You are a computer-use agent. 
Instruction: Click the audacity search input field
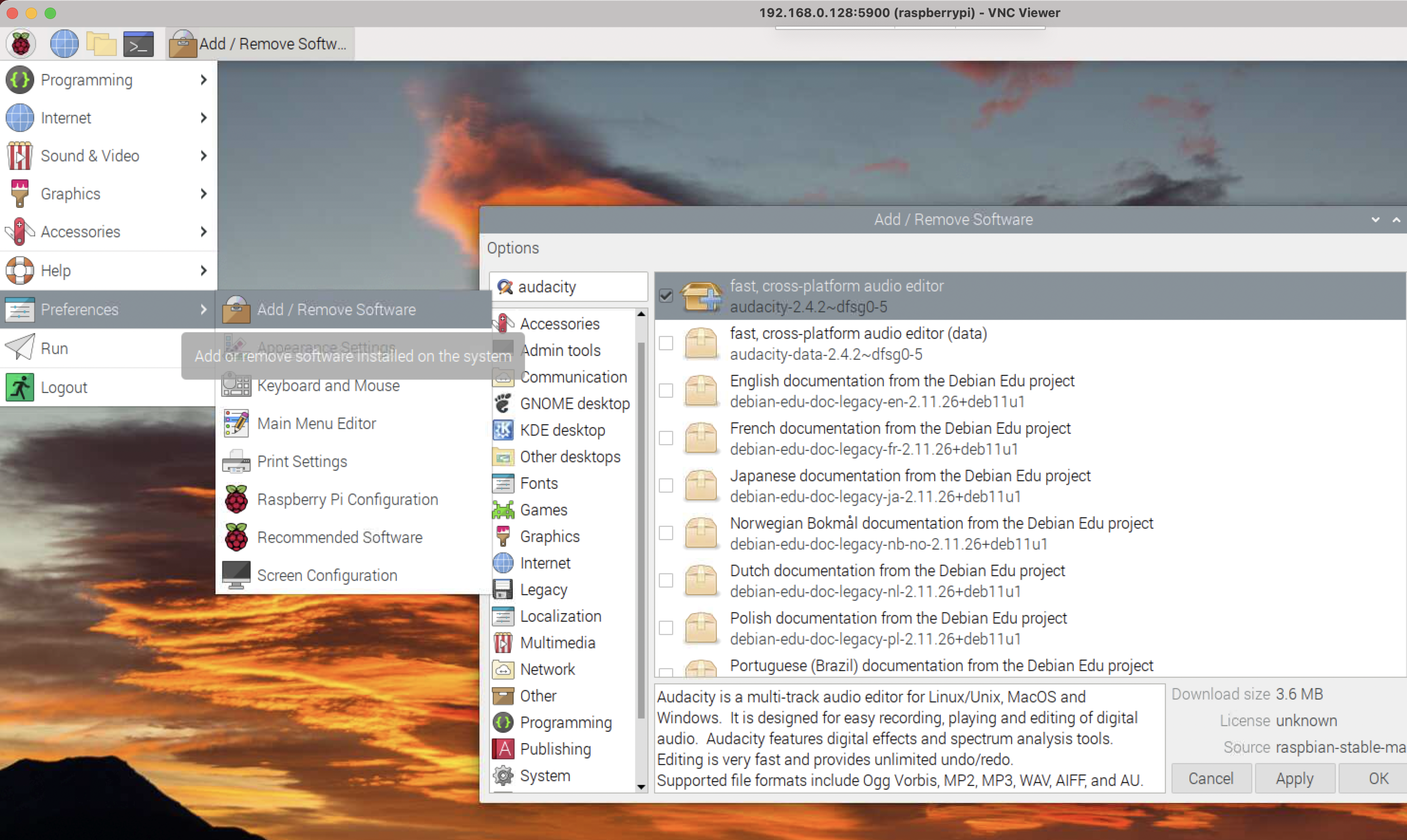(569, 287)
